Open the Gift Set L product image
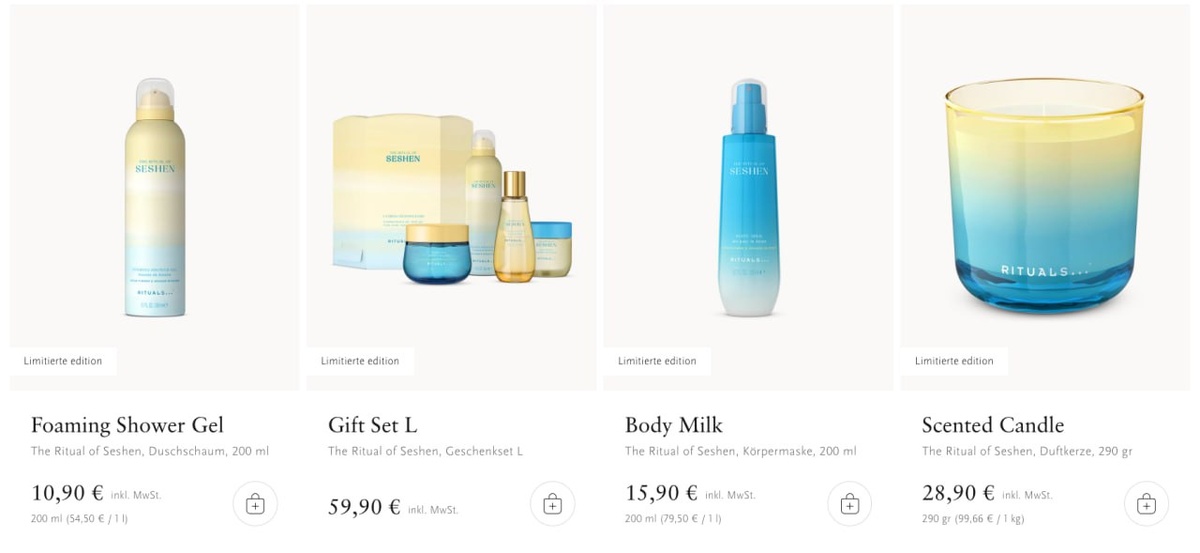The height and width of the screenshot is (553, 1200). tap(452, 197)
